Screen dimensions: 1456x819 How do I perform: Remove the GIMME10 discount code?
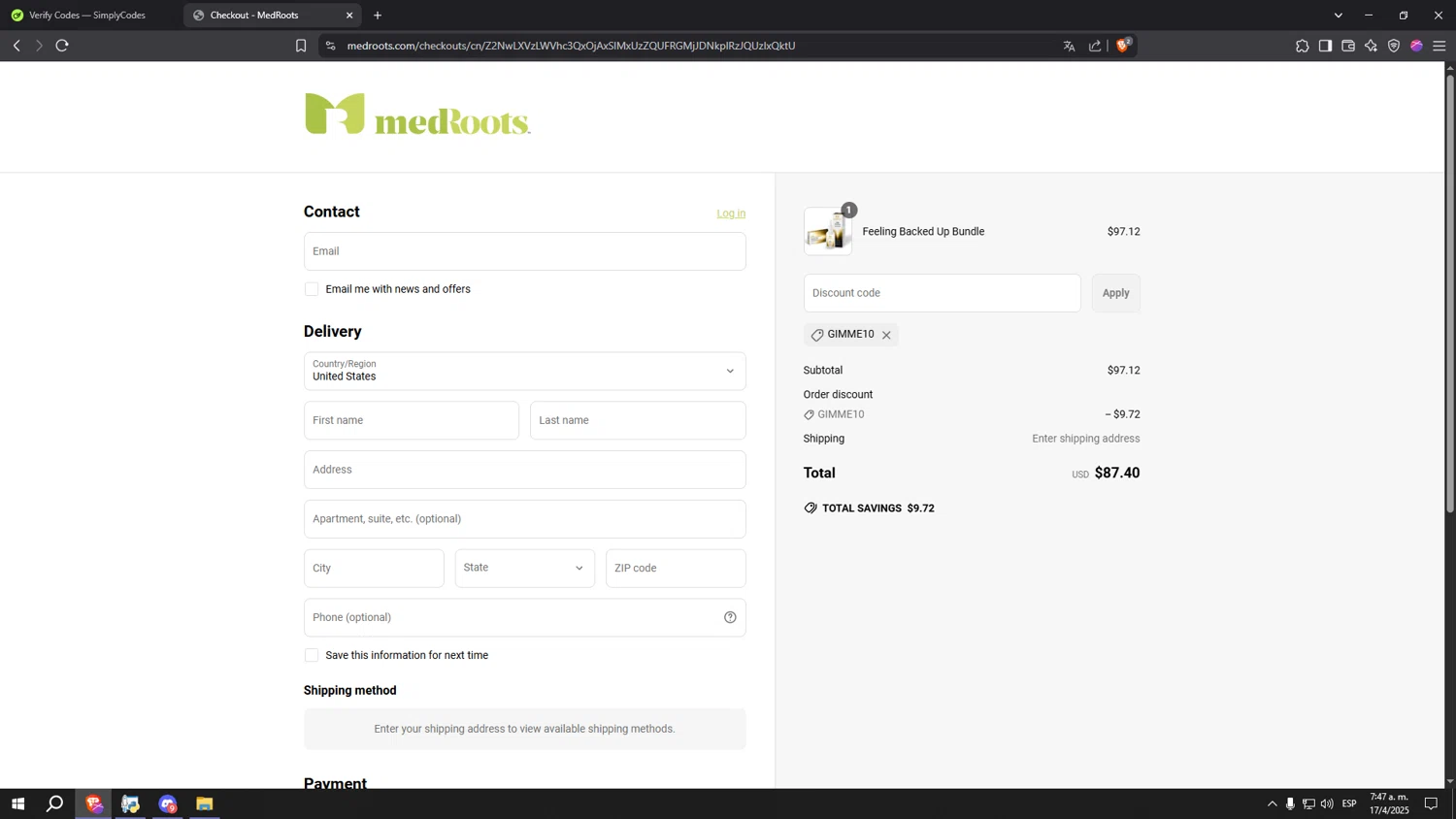(886, 335)
